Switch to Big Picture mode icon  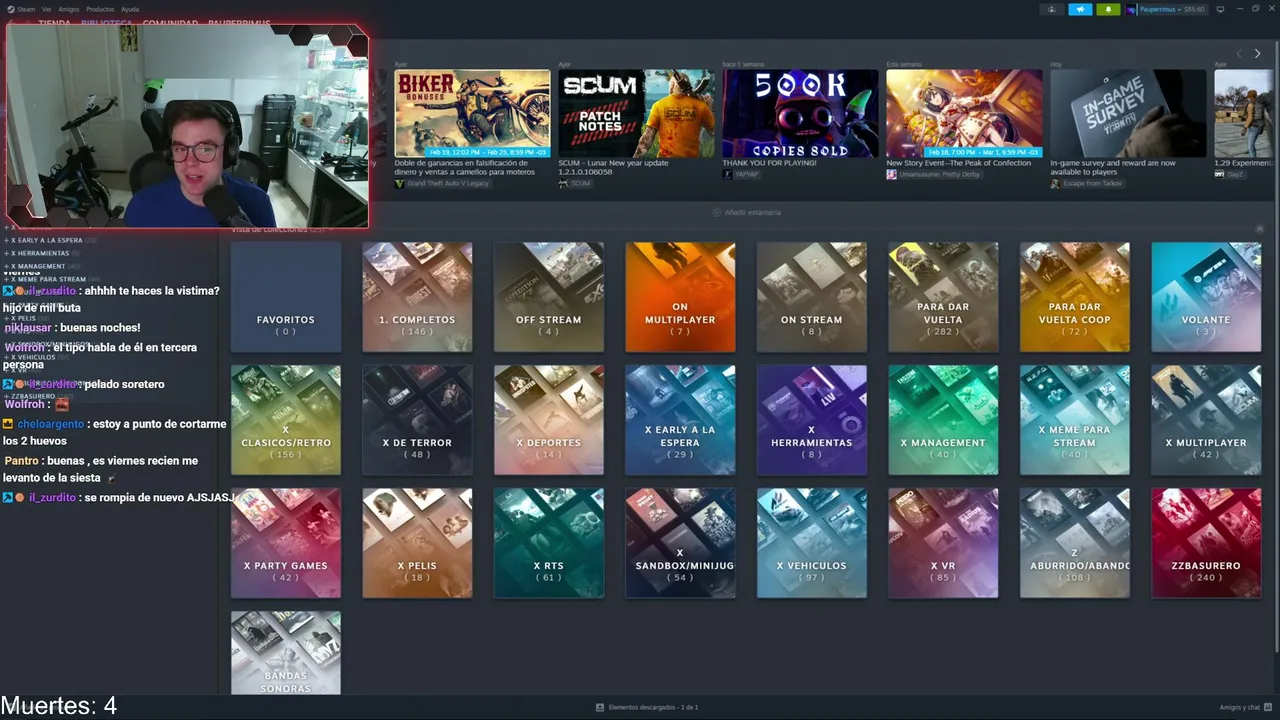(1220, 9)
